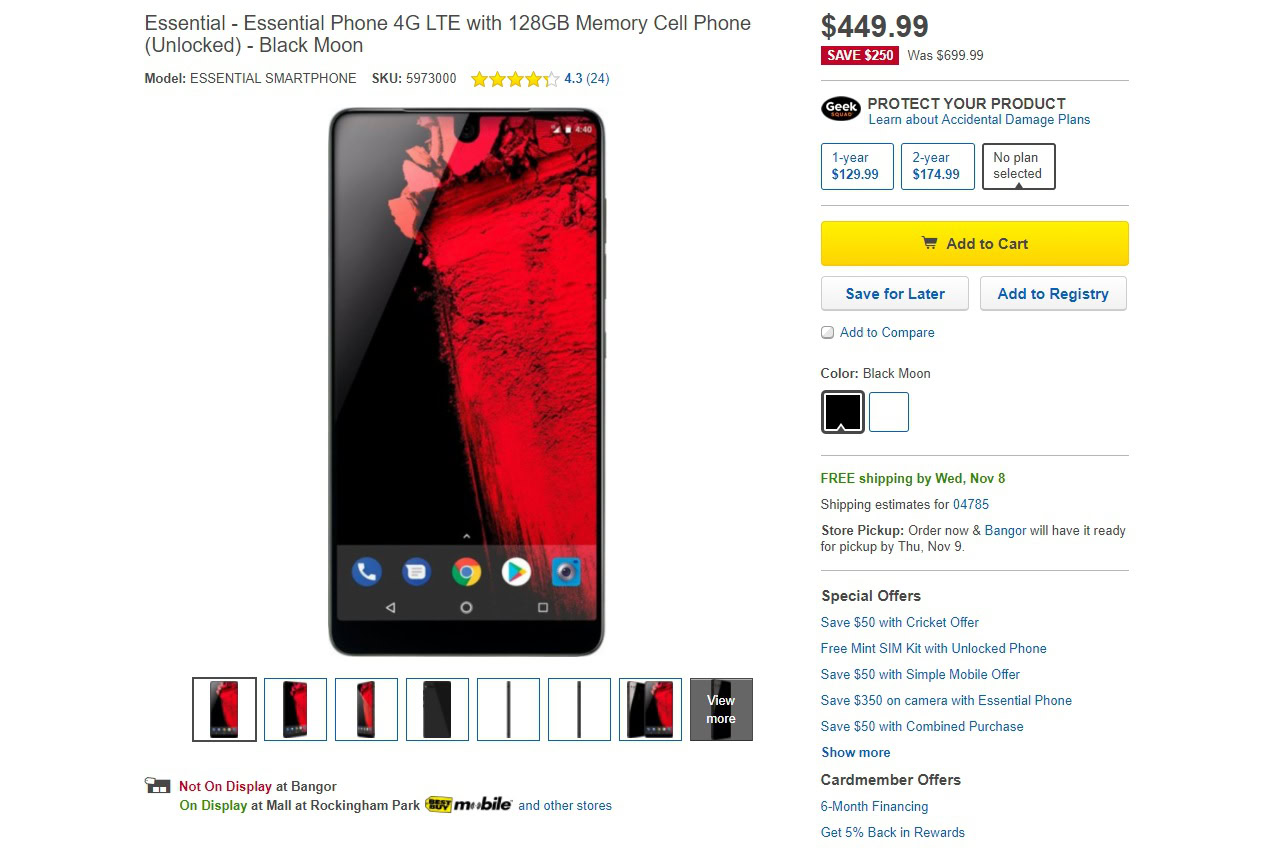Select the white color swatch
This screenshot has height=853, width=1285.
tap(889, 412)
